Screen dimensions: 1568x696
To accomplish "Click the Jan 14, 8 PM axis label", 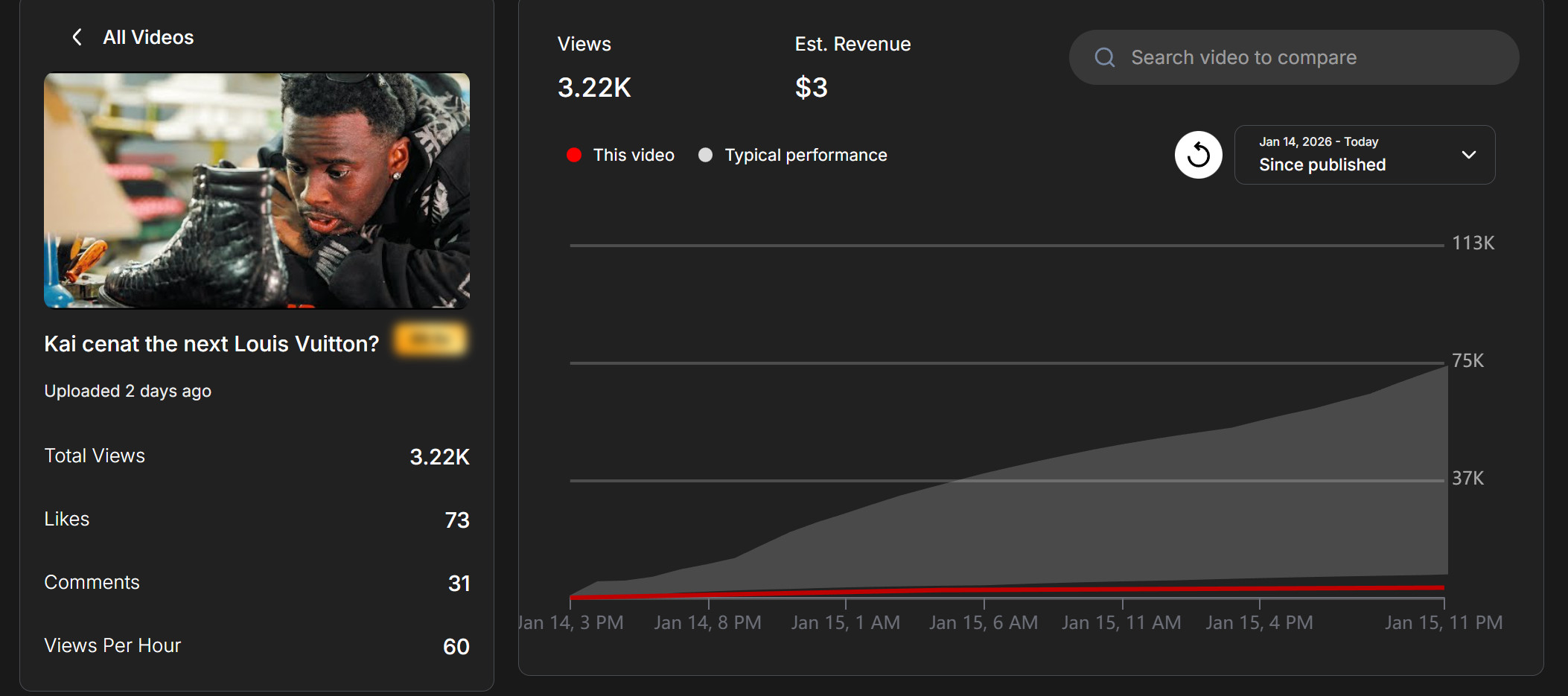I will pyautogui.click(x=707, y=623).
